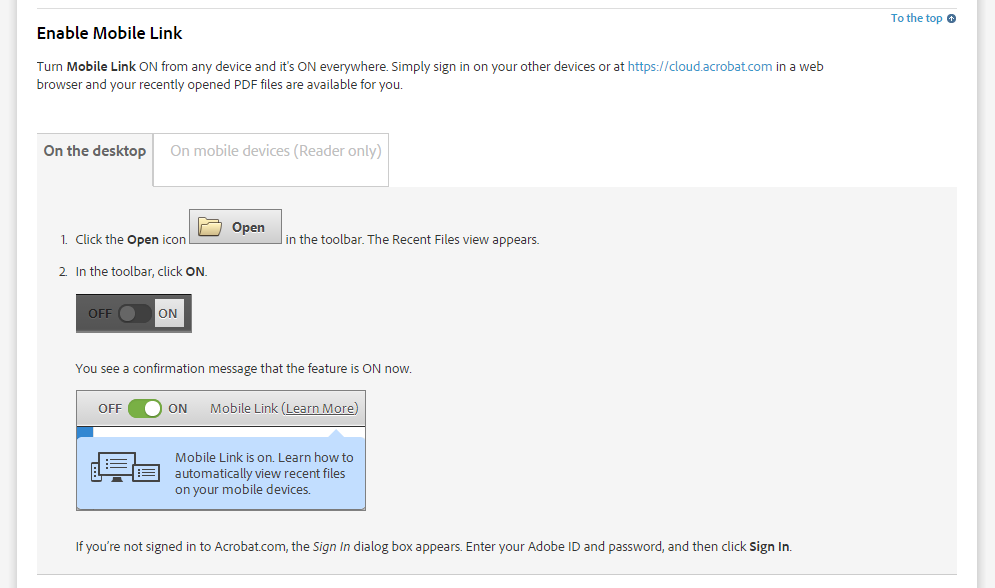Click the devices illustration inside the blue tooltip

point(124,468)
